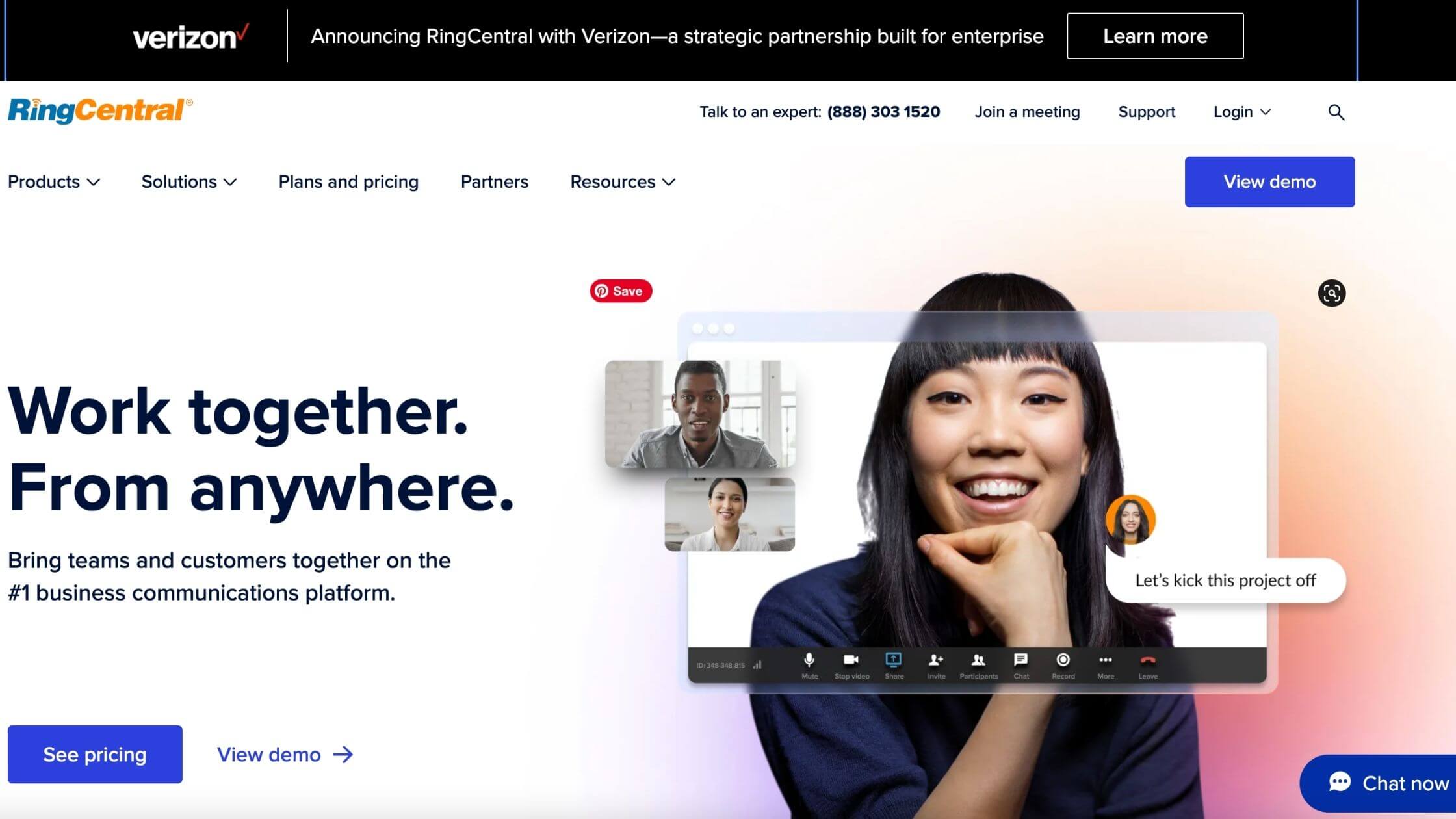This screenshot has height=819, width=1456.
Task: Click the Join a meeting link
Action: [x=1028, y=111]
